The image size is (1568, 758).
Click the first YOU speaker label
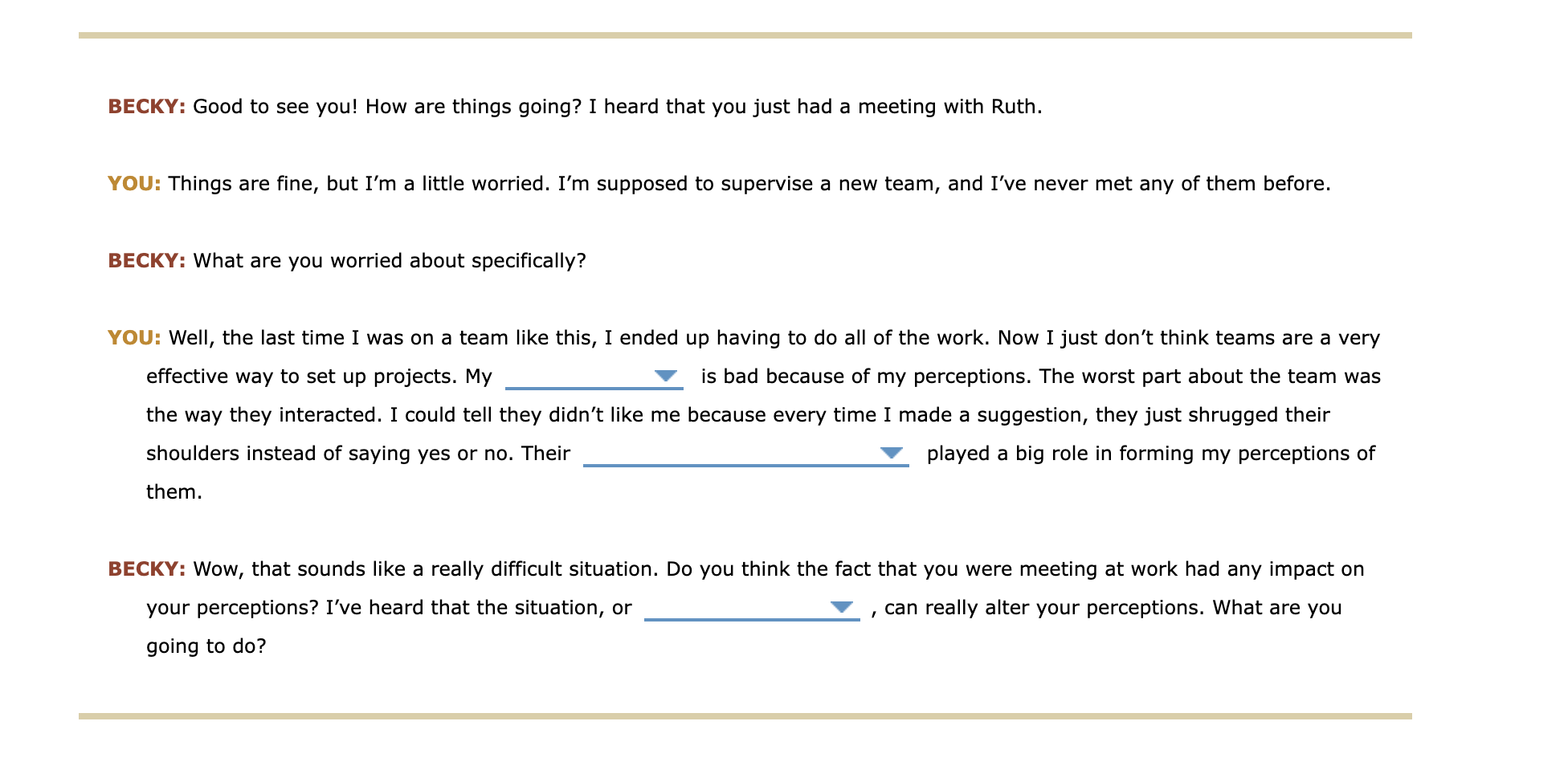133,183
